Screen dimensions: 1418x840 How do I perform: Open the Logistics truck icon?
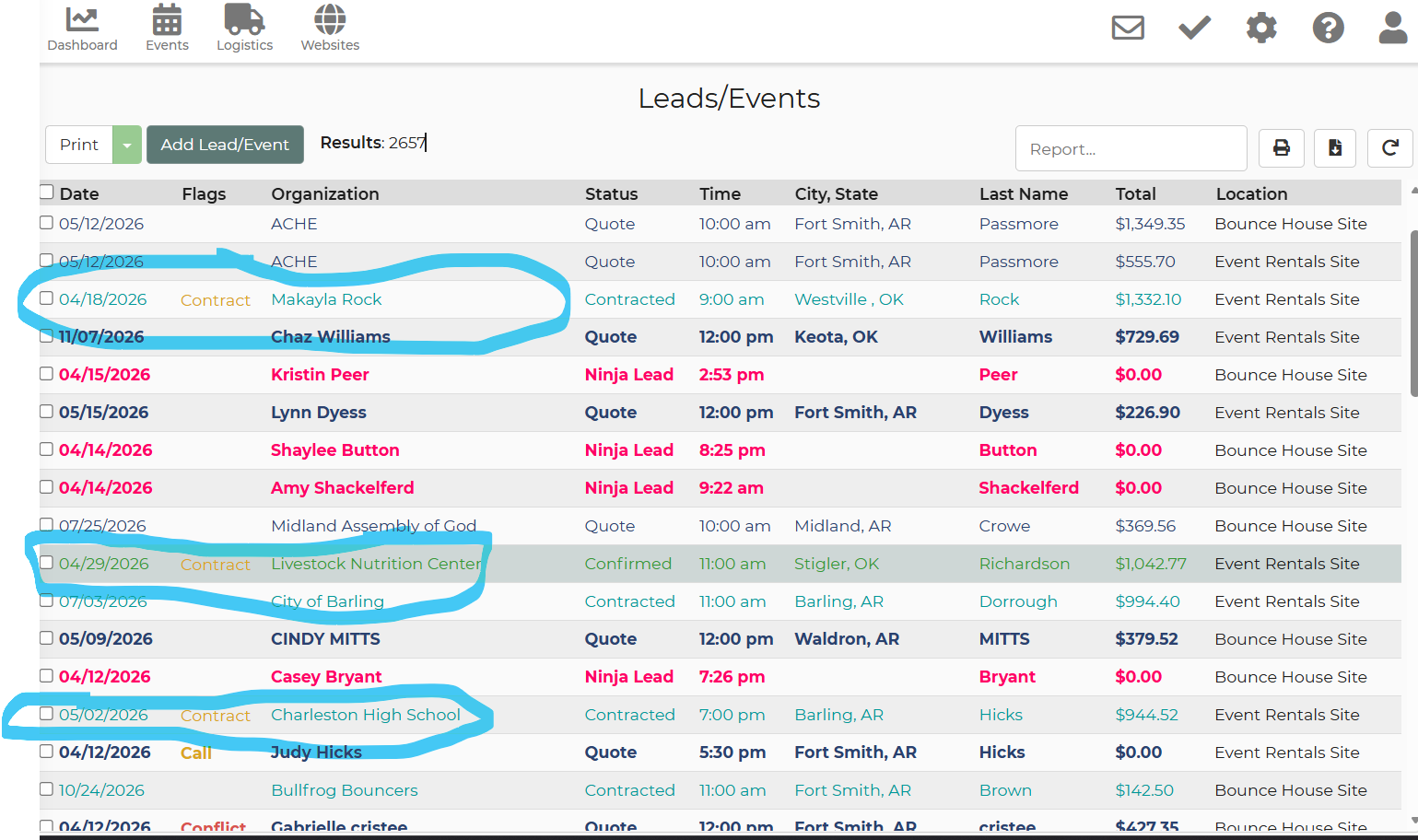point(244,19)
